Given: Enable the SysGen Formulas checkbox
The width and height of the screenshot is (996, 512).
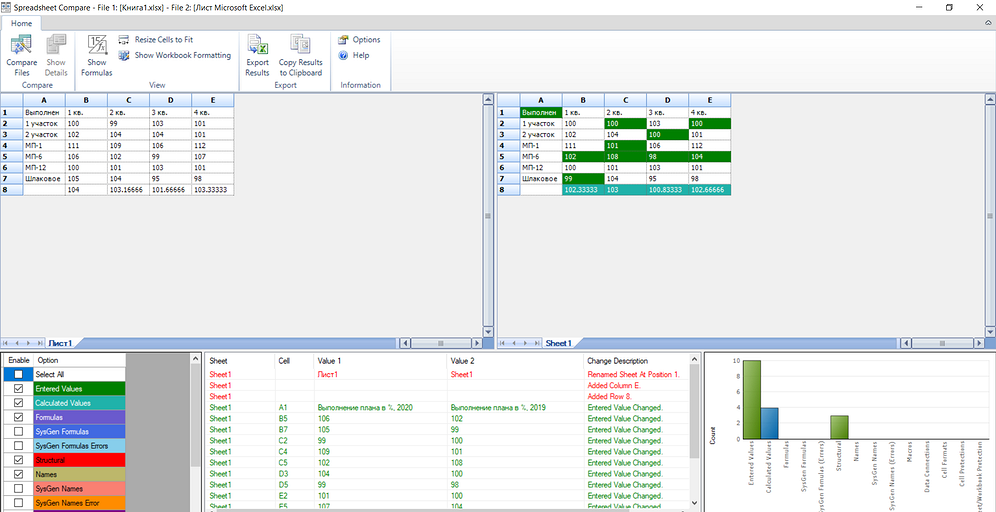Looking at the screenshot, I should (x=18, y=431).
